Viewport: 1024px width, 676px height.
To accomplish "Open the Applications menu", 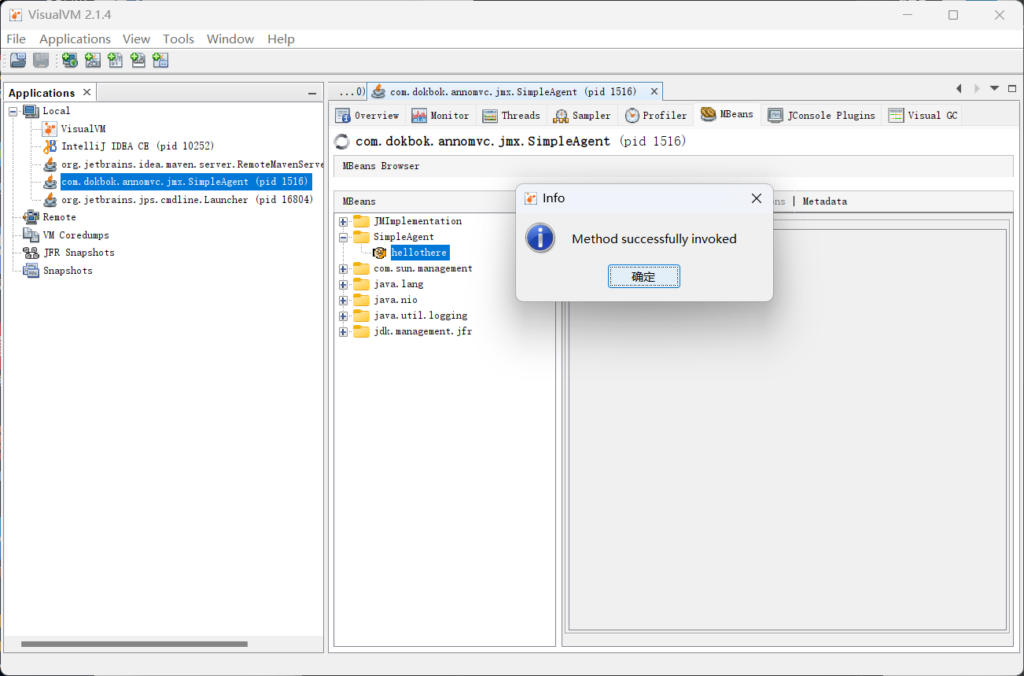I will pyautogui.click(x=75, y=39).
